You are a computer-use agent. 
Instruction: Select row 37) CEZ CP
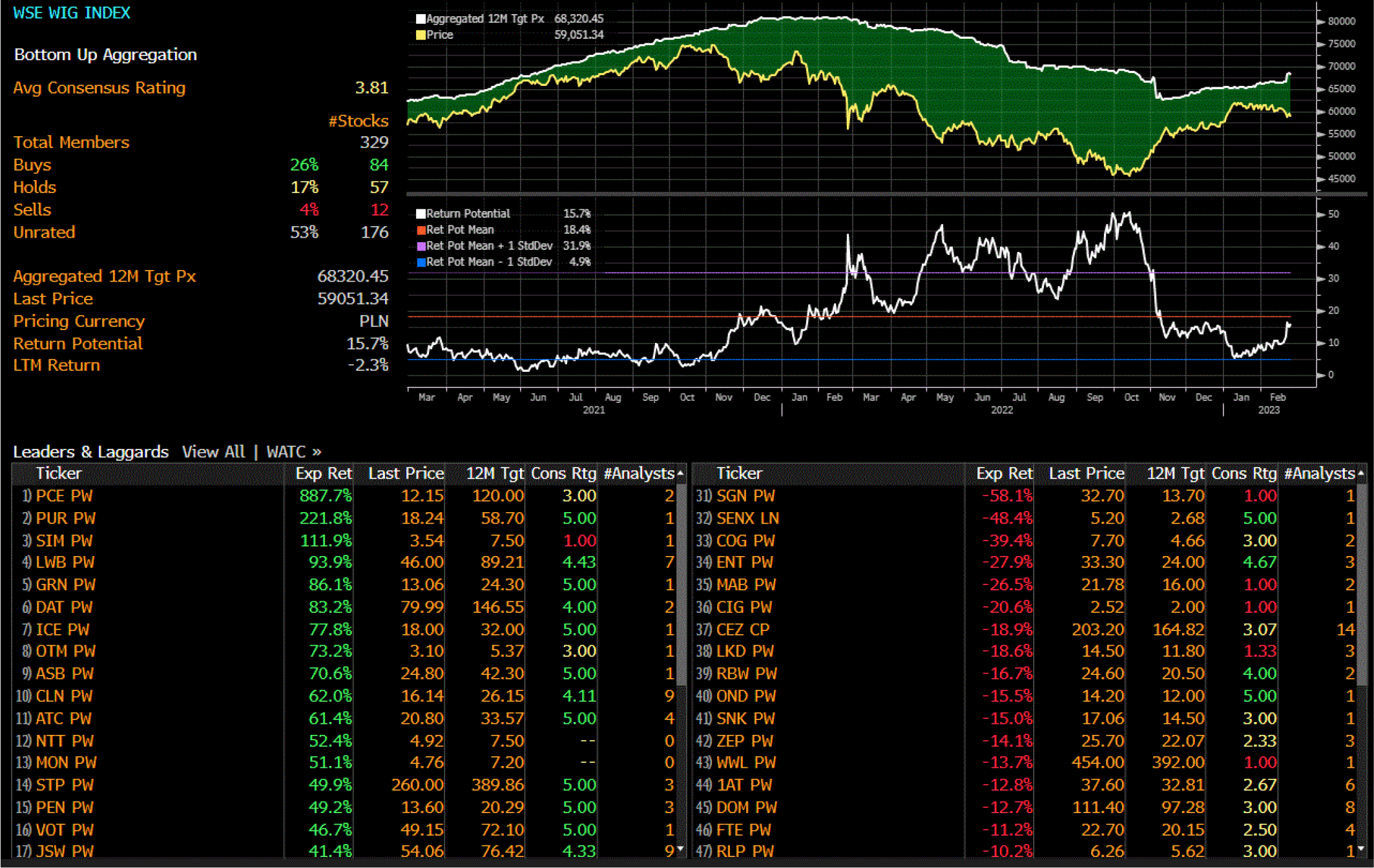point(1025,630)
